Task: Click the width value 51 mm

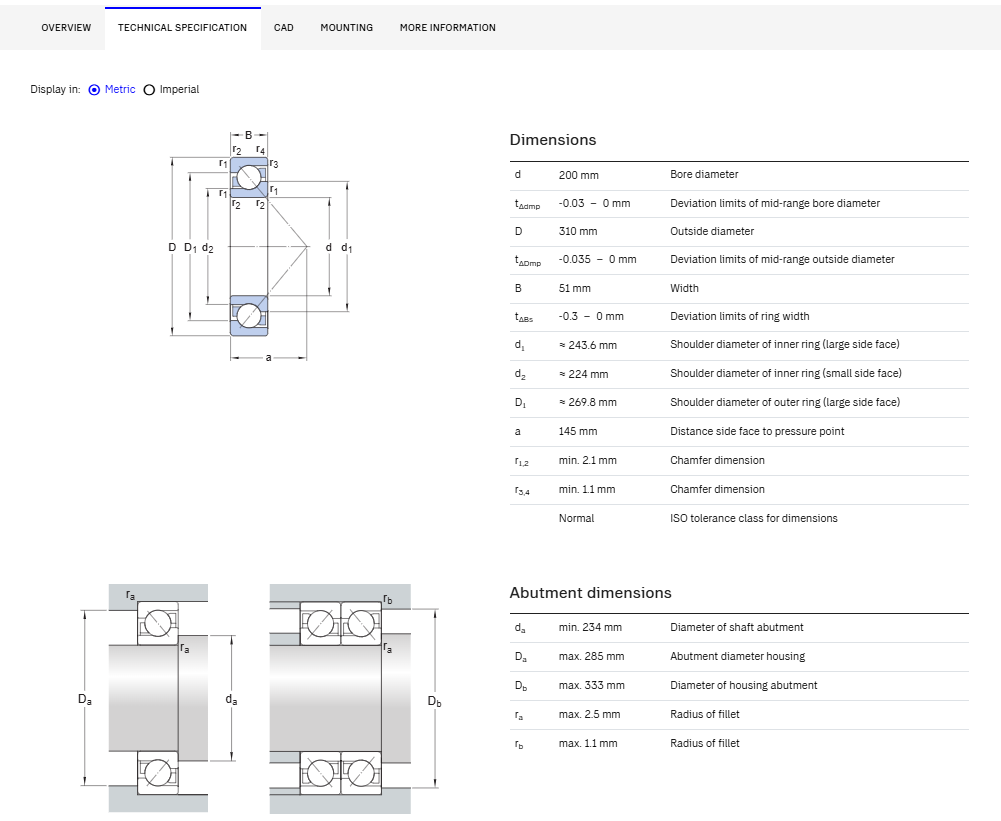Action: click(575, 288)
